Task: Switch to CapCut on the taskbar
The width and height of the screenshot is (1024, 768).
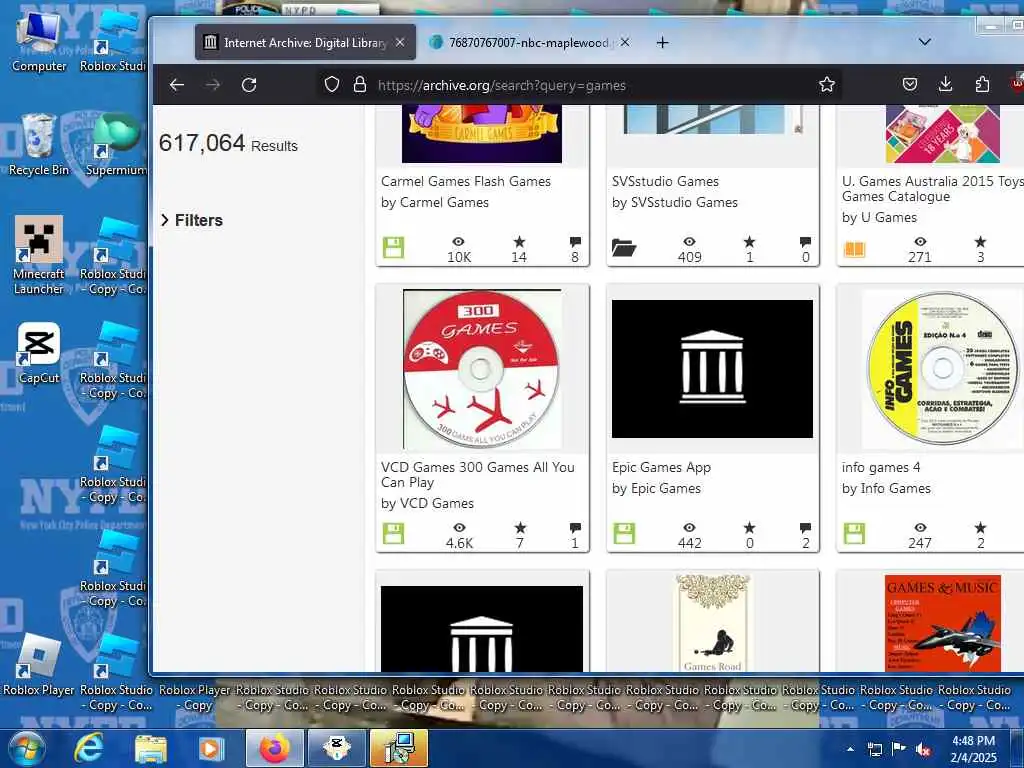Action: (x=337, y=748)
